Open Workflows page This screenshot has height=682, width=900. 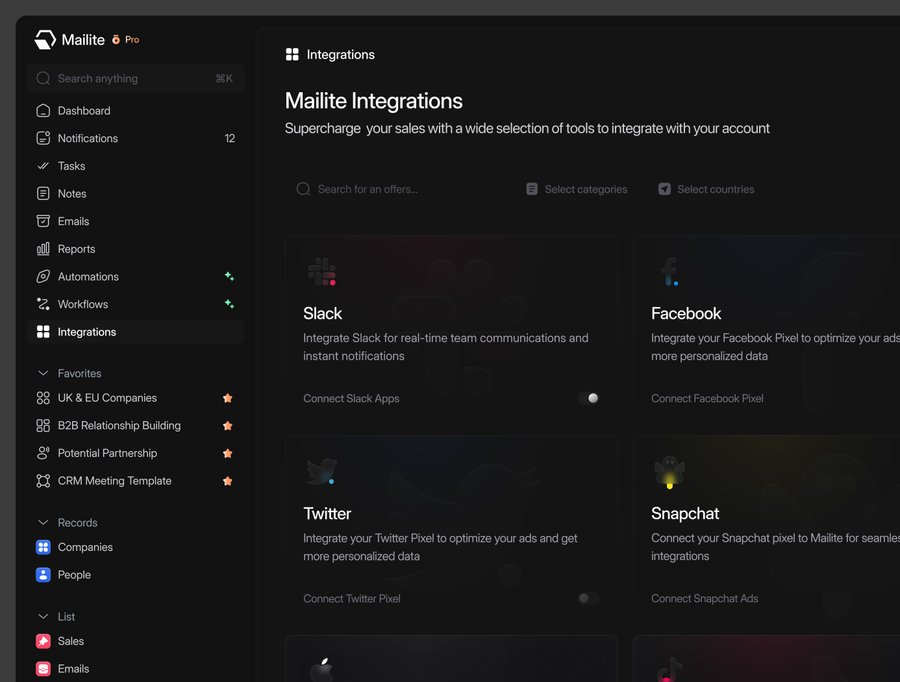pos(135,304)
